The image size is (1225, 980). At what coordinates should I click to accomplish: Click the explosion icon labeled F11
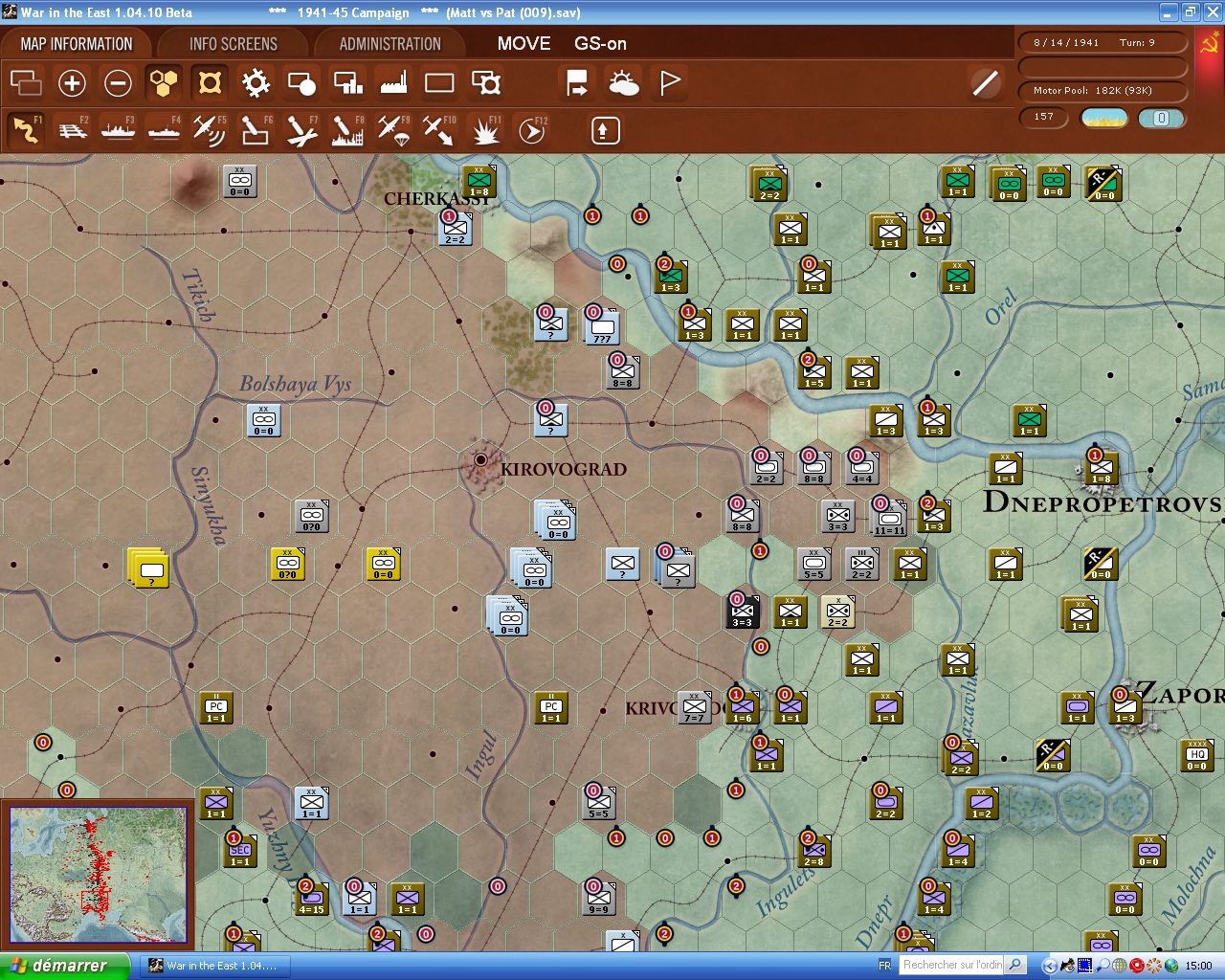(485, 130)
